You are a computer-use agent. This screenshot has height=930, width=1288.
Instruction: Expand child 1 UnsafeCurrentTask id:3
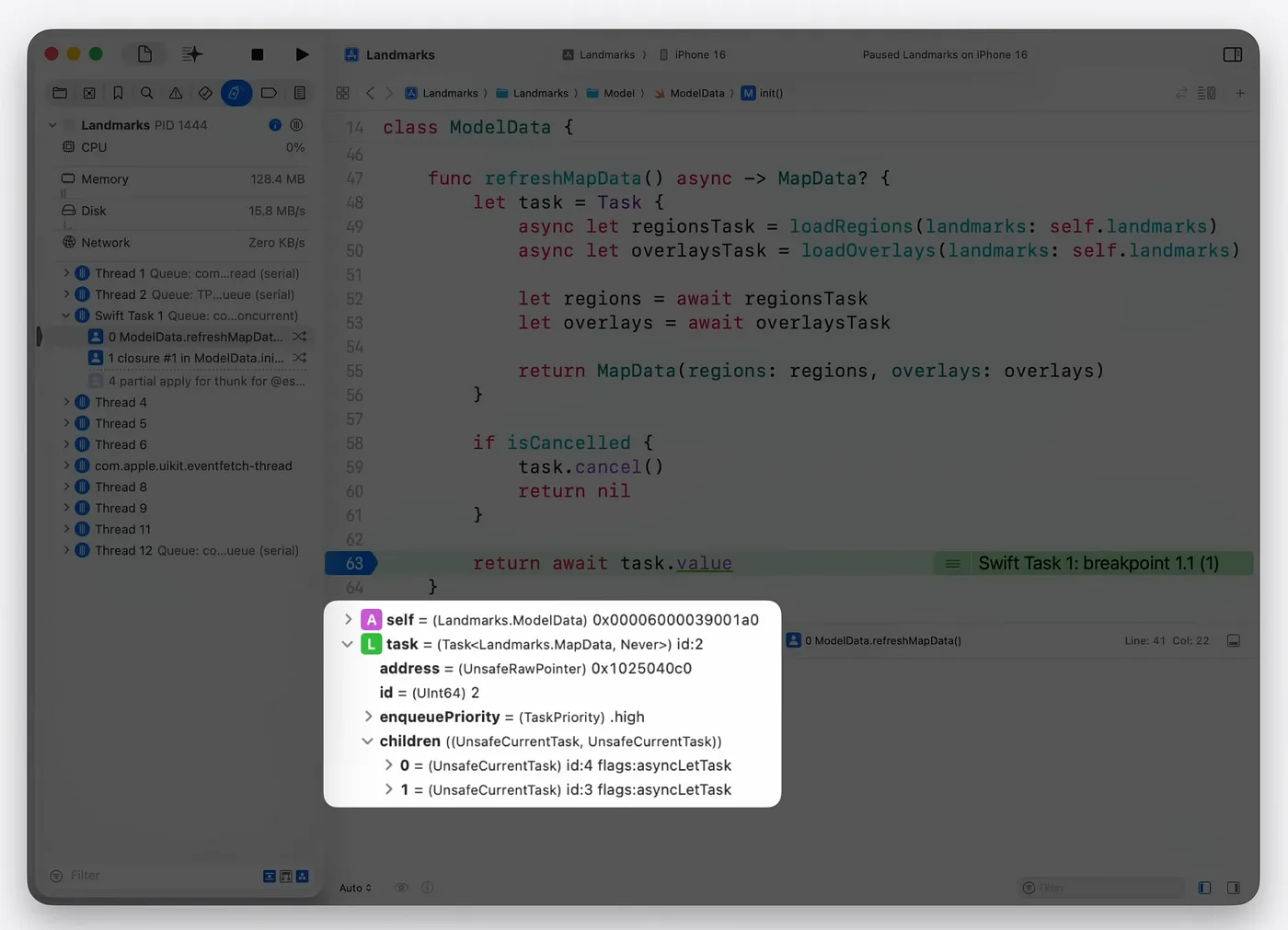click(388, 789)
